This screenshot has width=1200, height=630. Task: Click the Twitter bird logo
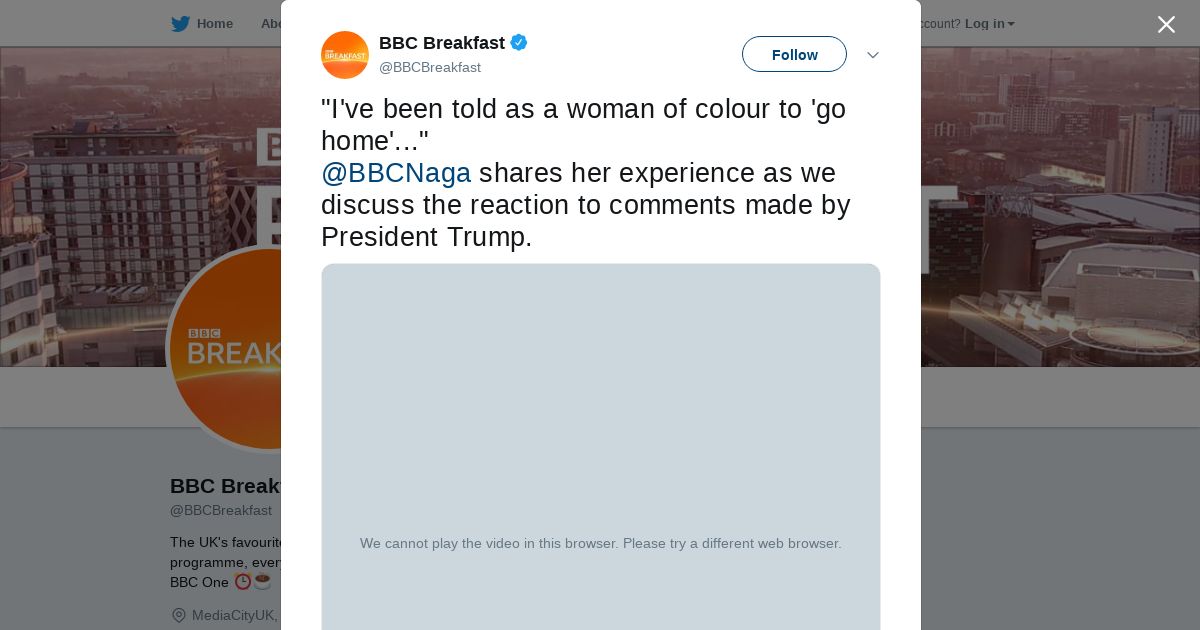coord(180,24)
